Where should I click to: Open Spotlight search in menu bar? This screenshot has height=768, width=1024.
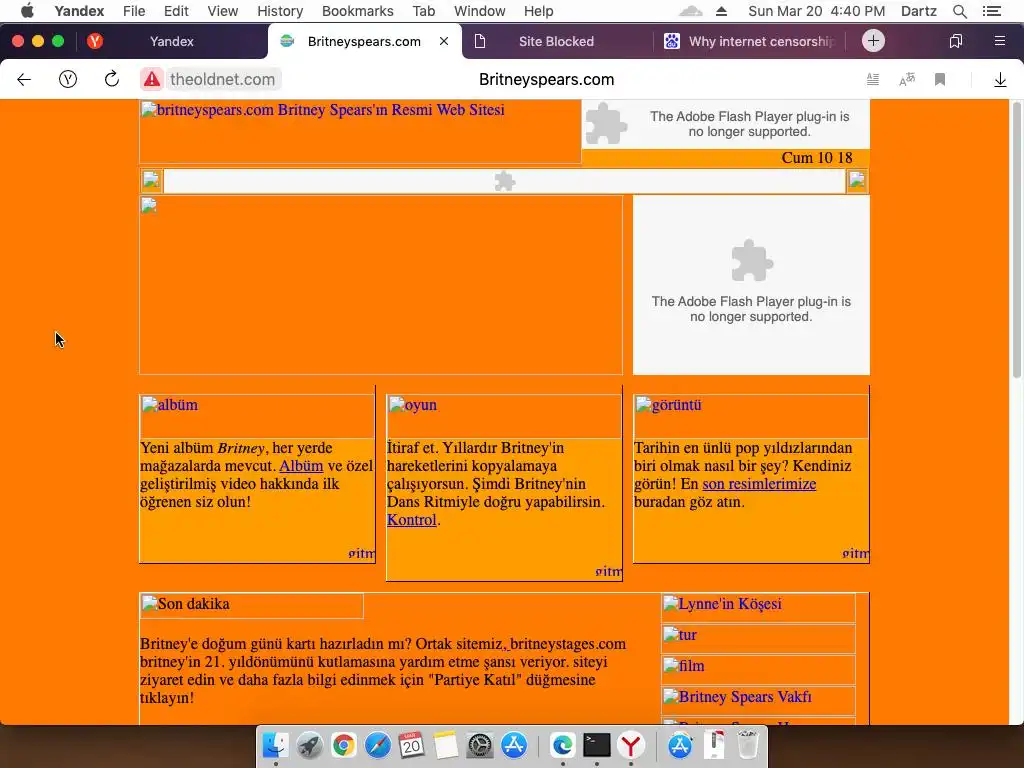click(959, 11)
